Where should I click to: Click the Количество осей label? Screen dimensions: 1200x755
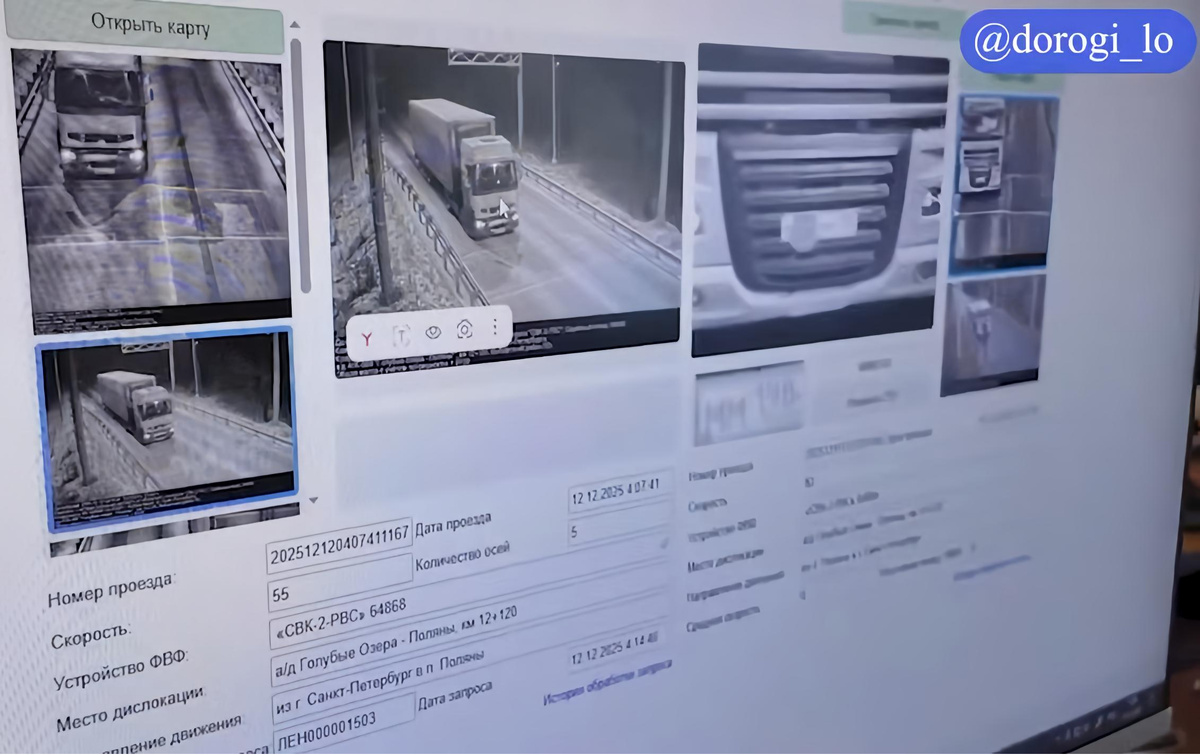click(x=462, y=556)
